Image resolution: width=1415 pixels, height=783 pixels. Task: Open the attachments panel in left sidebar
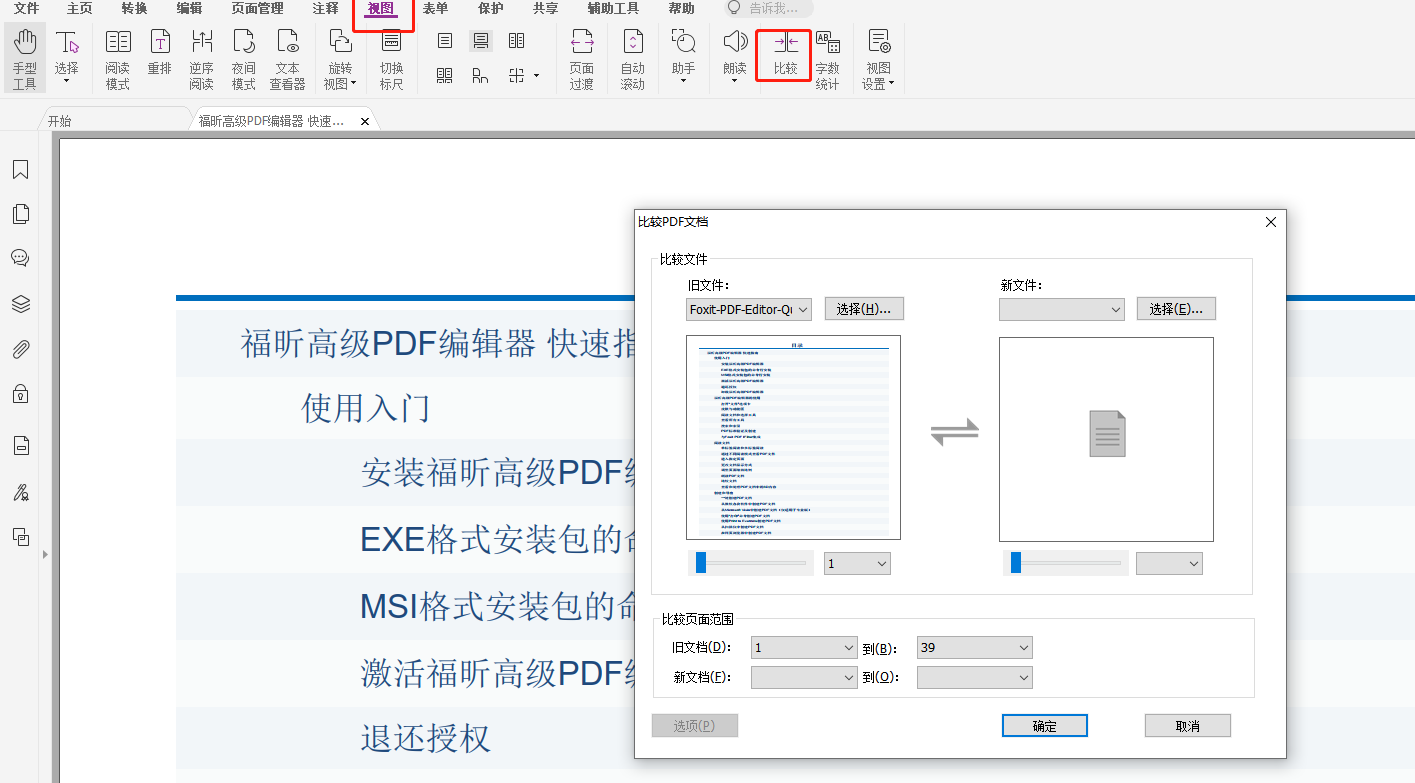click(20, 348)
